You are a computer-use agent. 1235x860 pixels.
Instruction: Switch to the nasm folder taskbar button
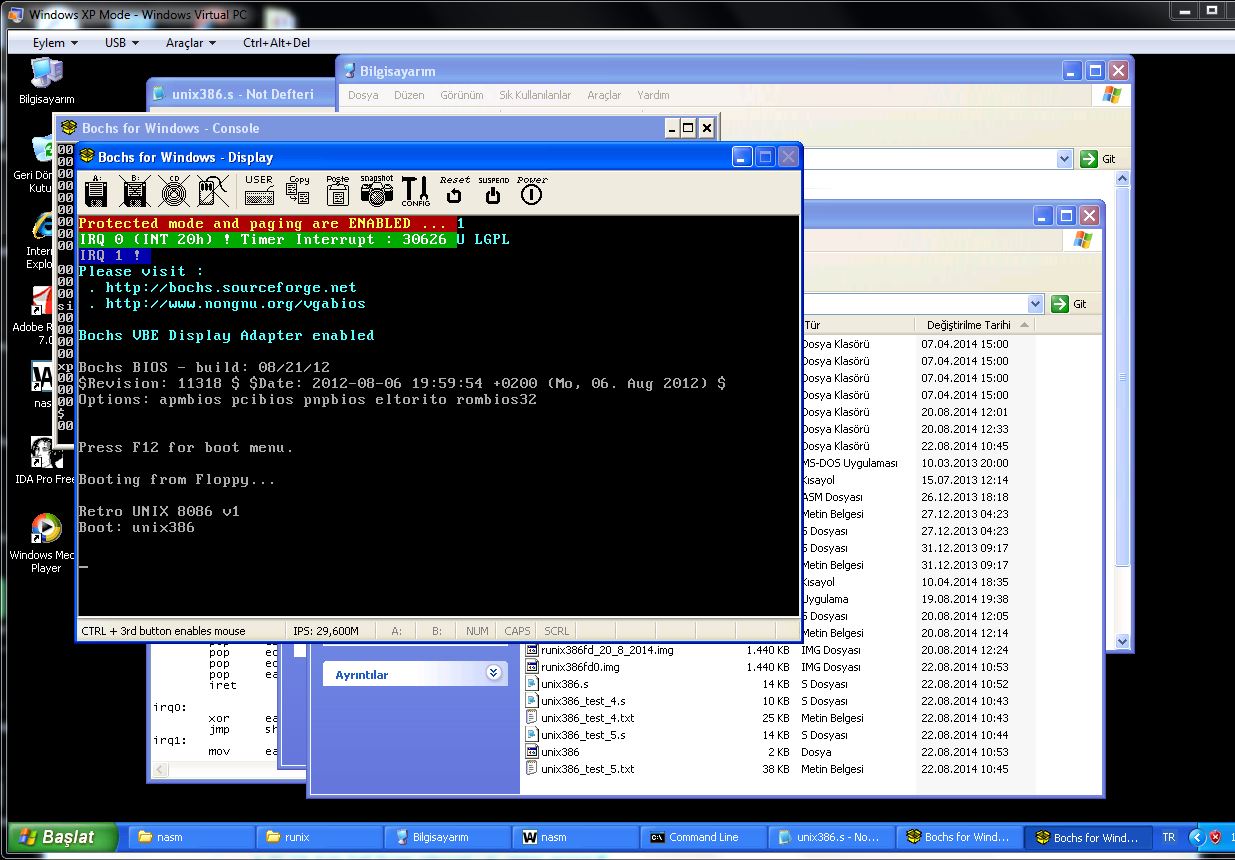pyautogui.click(x=192, y=837)
